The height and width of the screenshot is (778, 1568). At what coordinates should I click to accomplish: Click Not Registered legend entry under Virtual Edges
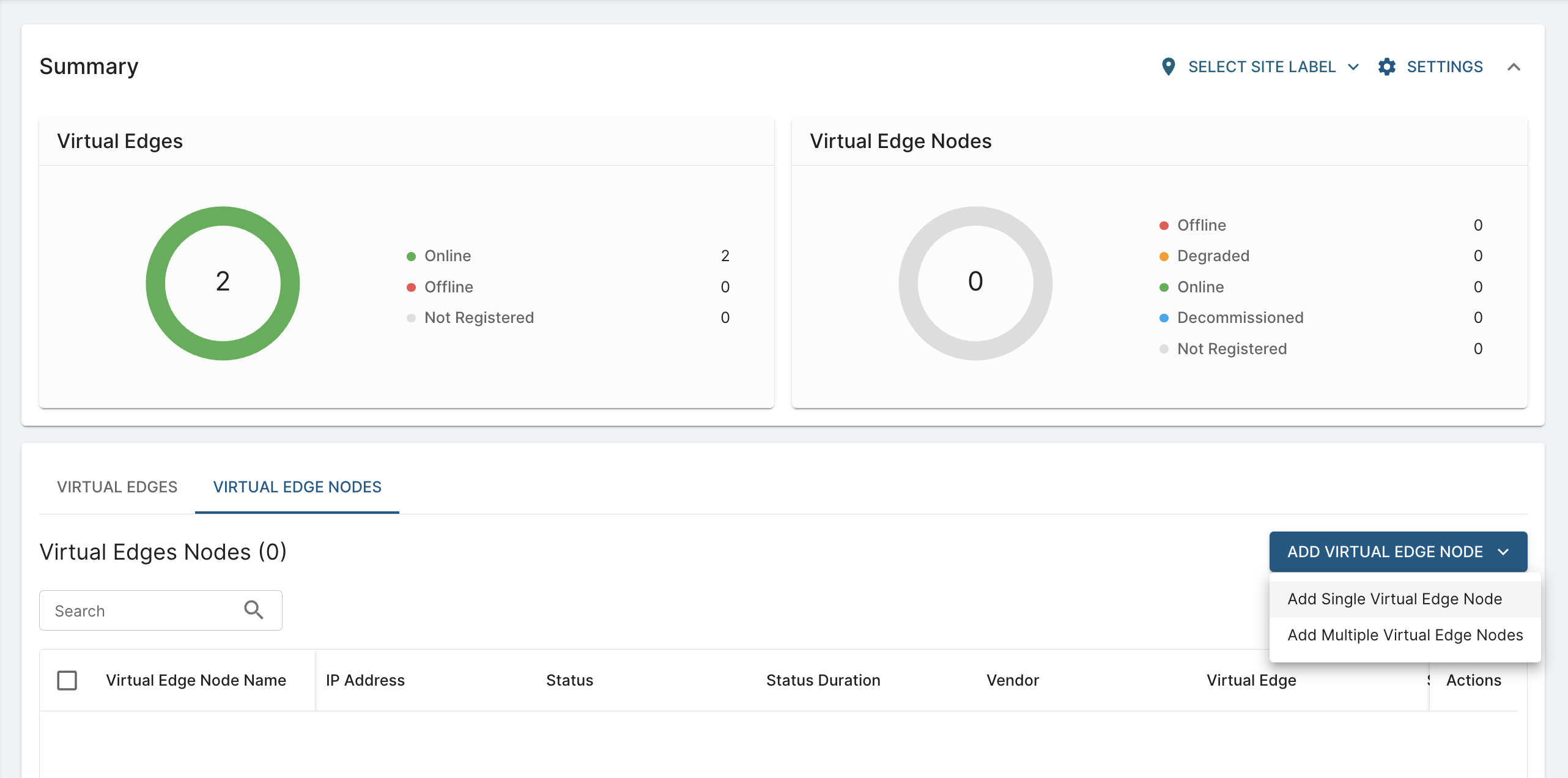[479, 317]
